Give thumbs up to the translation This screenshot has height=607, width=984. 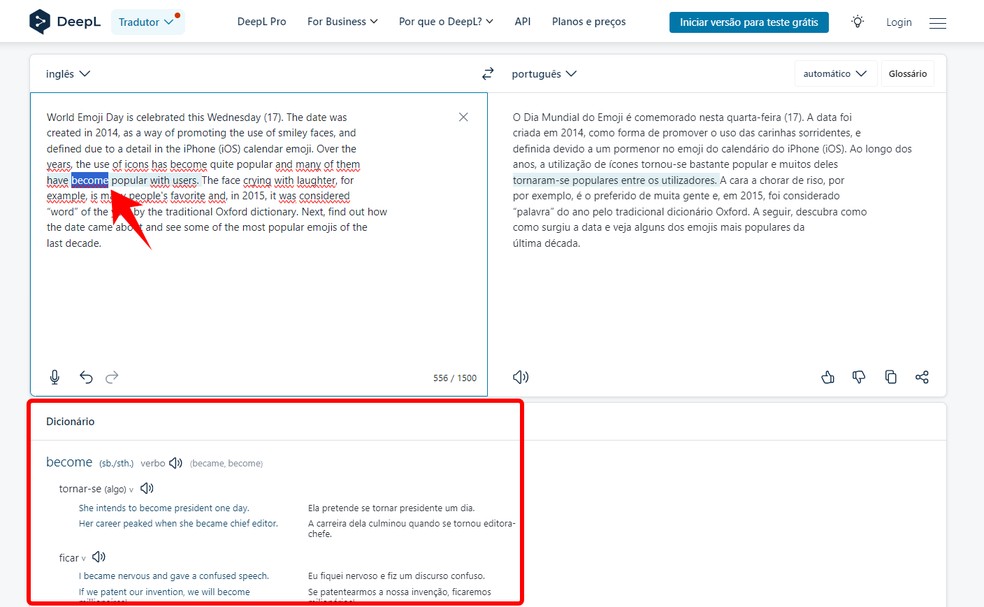[x=828, y=377]
